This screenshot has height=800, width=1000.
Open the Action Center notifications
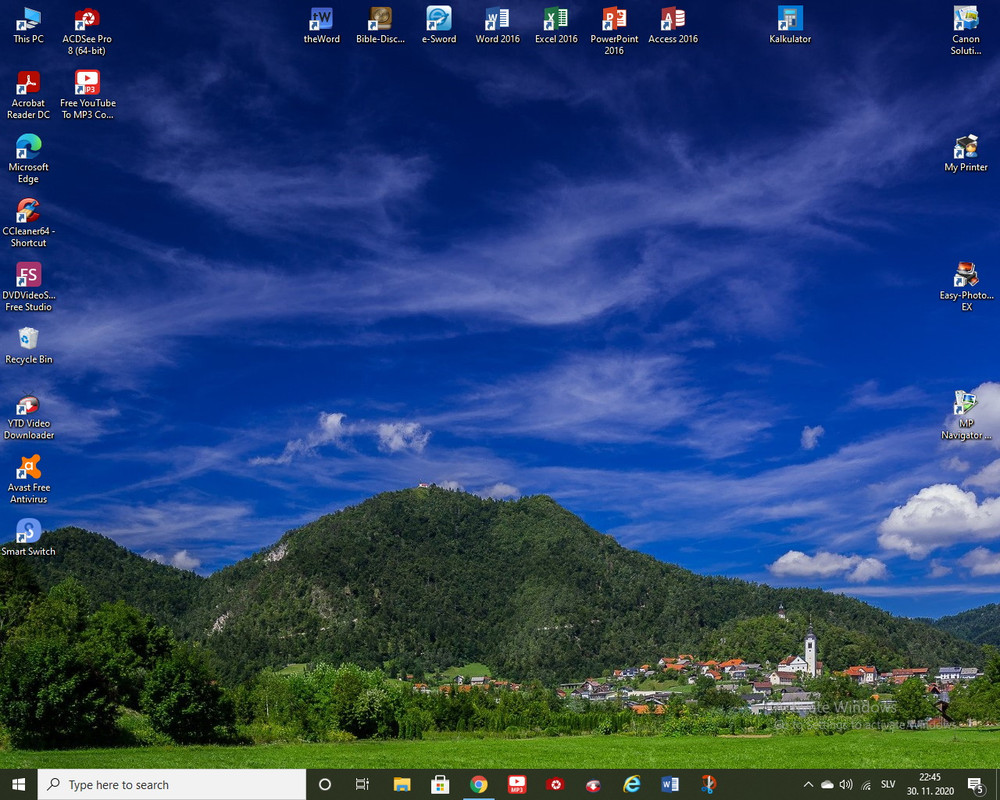pos(976,784)
